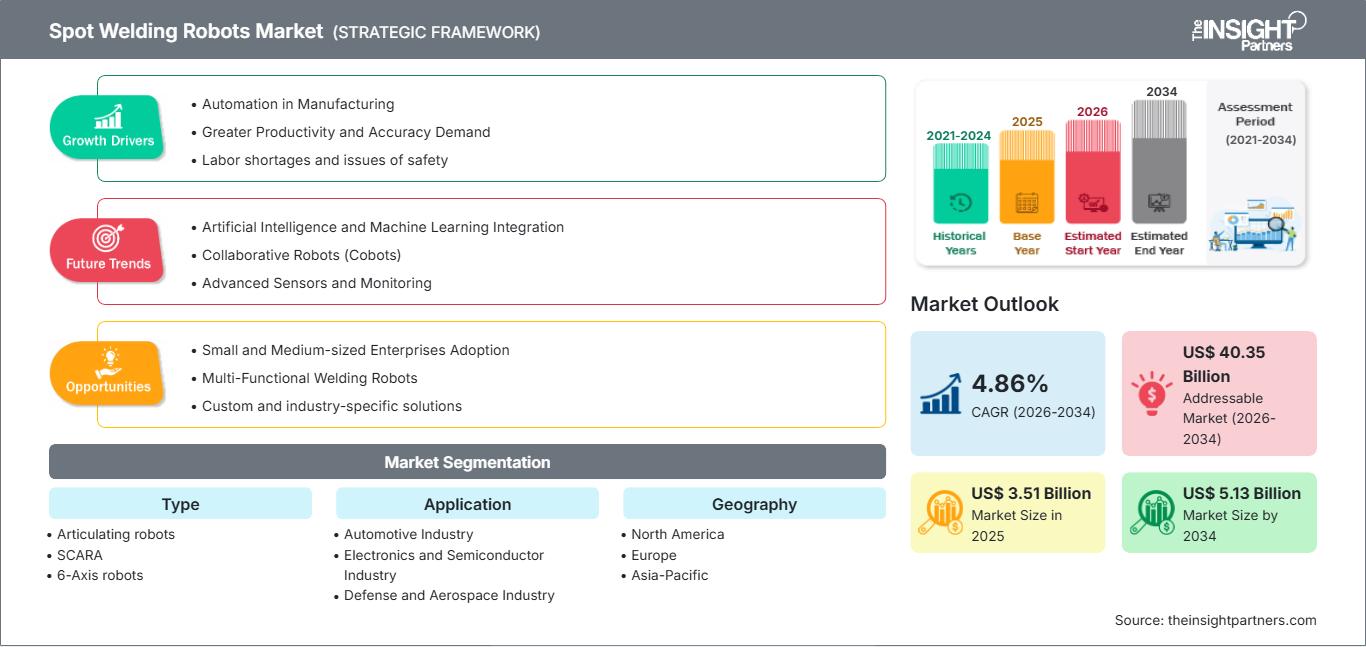Click the 2026 red Estimated Start Year bar

1093,171
